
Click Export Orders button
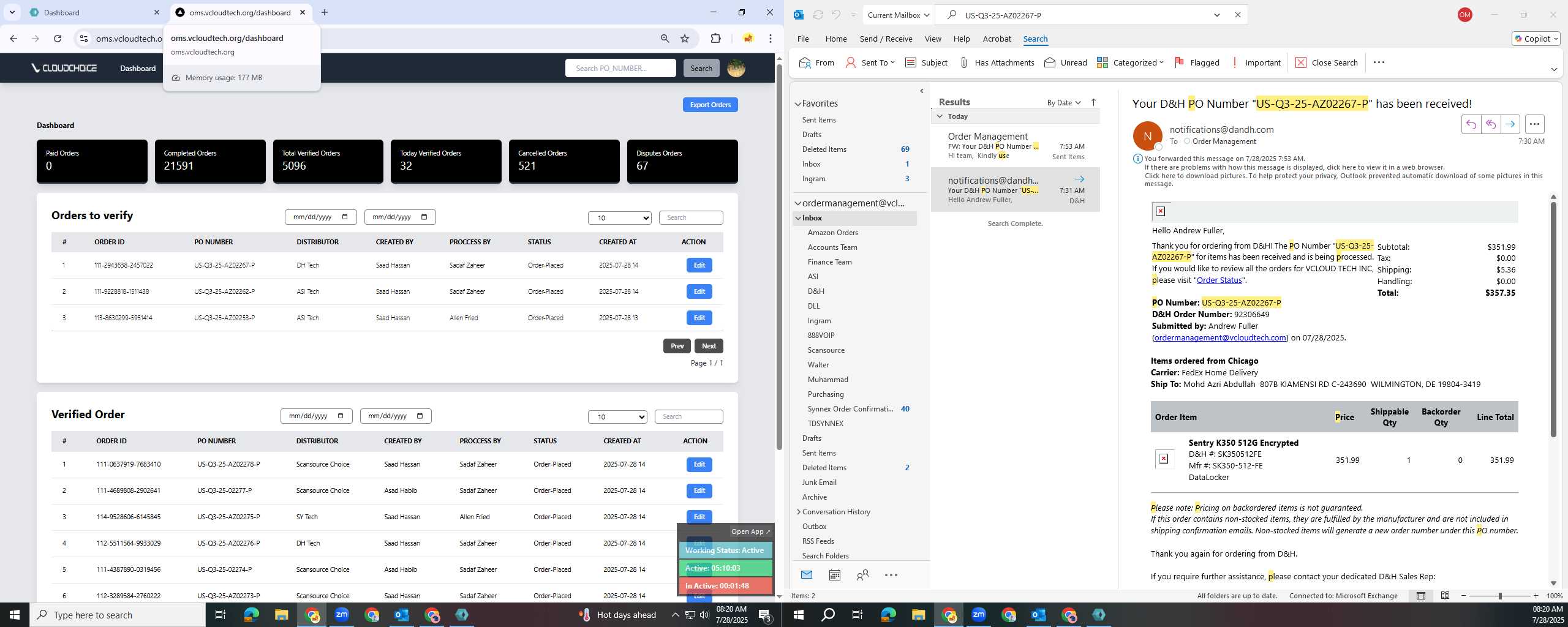710,105
